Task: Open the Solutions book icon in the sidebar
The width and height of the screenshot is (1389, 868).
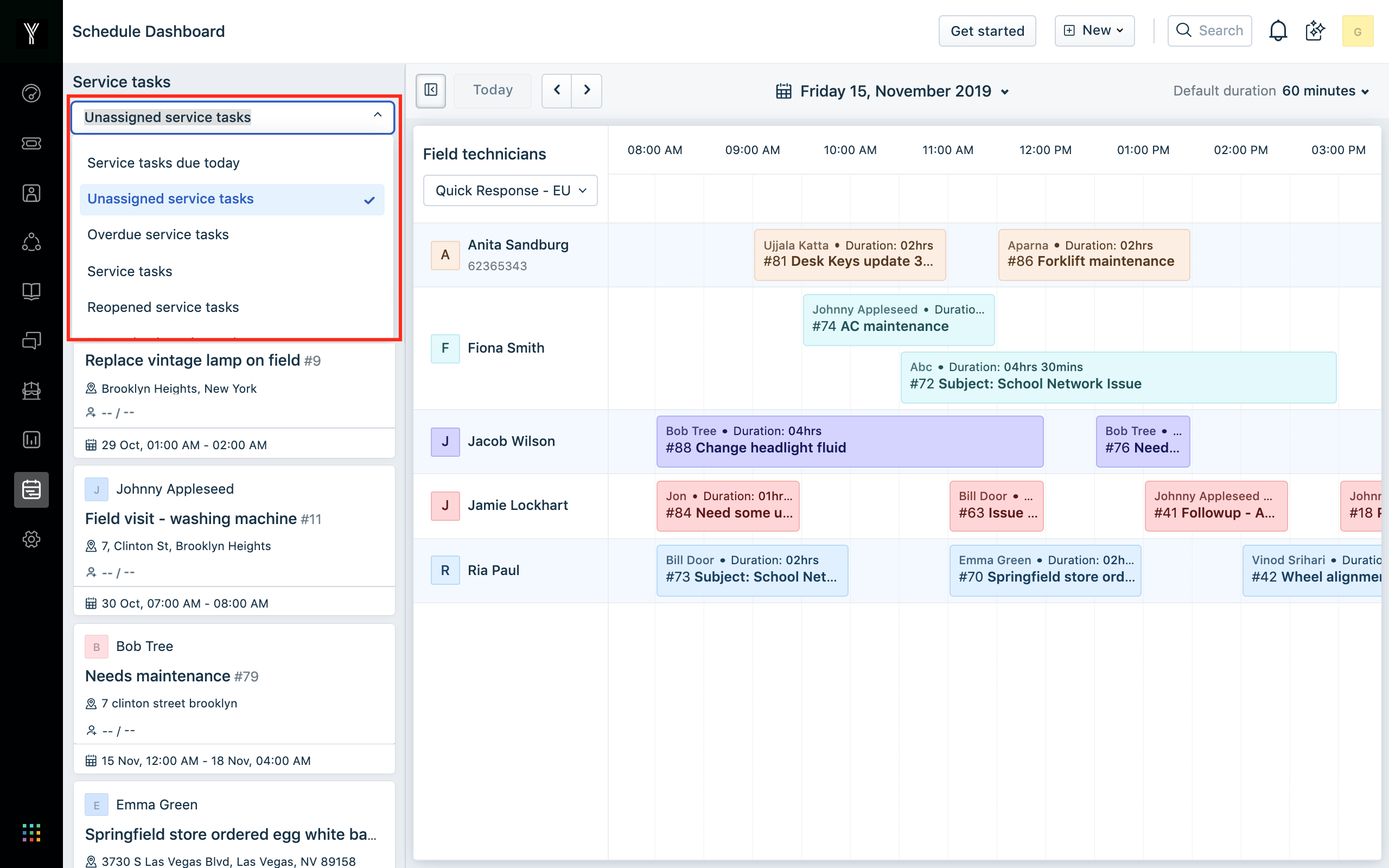Action: pos(31,292)
